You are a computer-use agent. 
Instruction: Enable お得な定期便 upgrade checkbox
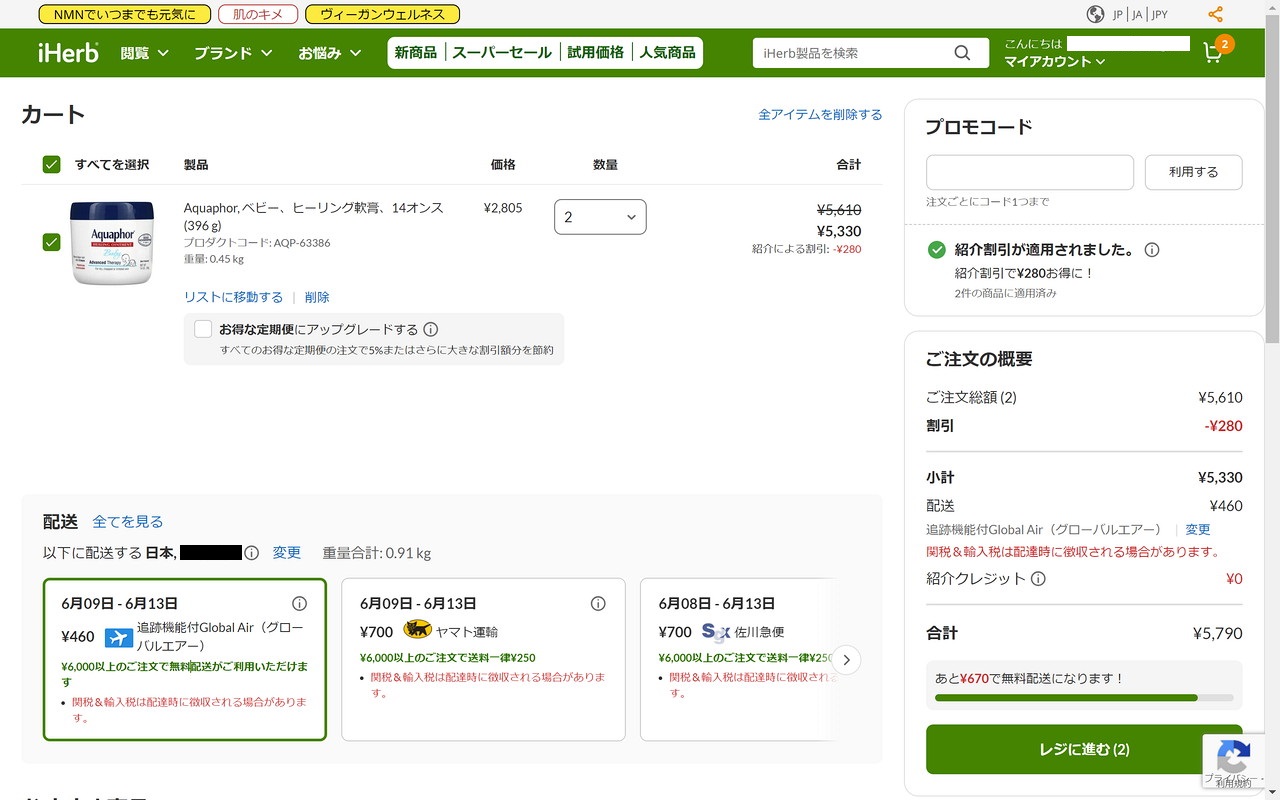pyautogui.click(x=203, y=329)
